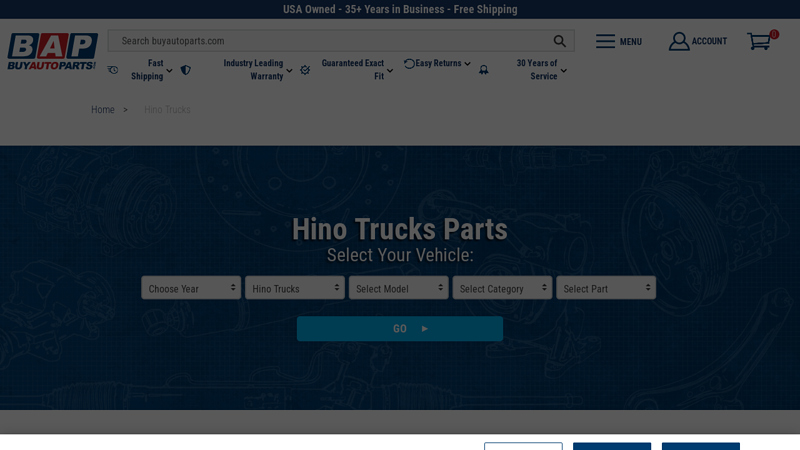Open the hamburger MENU icon
Screen dimensions: 800x450
click(605, 41)
